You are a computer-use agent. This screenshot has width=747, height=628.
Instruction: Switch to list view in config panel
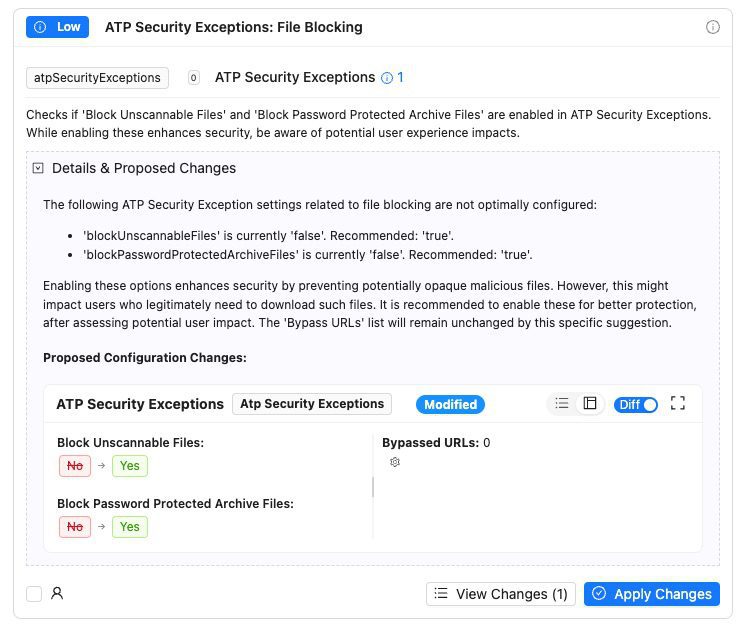pos(562,404)
